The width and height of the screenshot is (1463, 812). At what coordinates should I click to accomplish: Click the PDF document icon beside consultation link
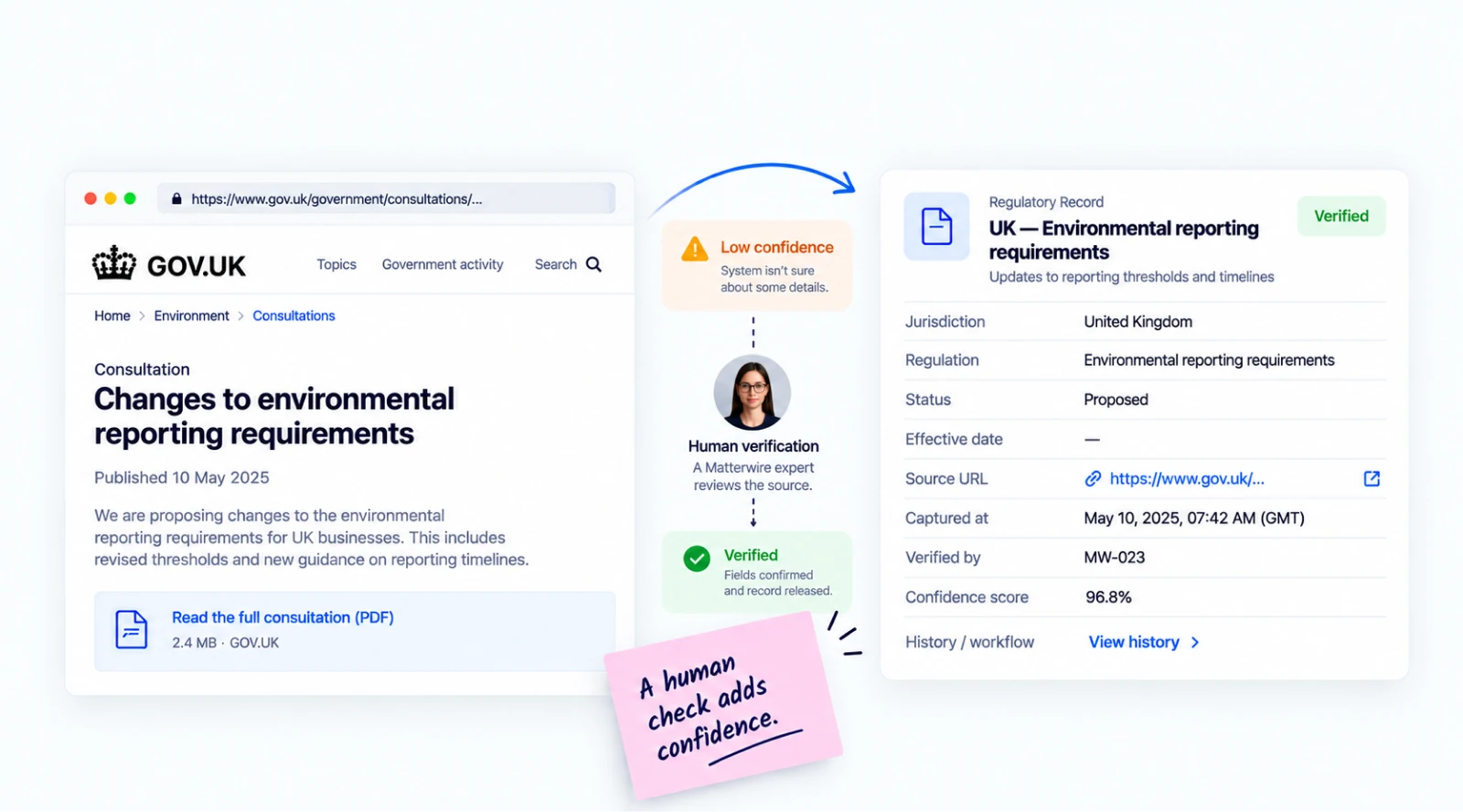coord(132,629)
